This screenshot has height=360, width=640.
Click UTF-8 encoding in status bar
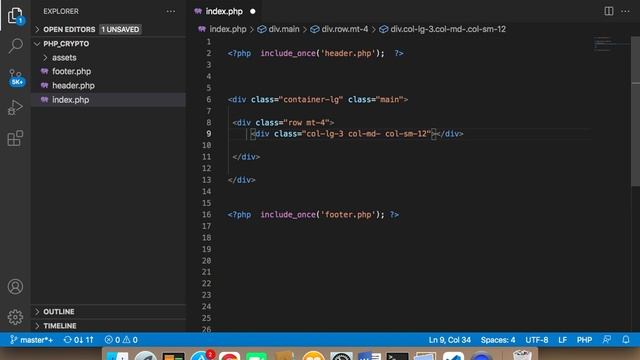coord(536,340)
